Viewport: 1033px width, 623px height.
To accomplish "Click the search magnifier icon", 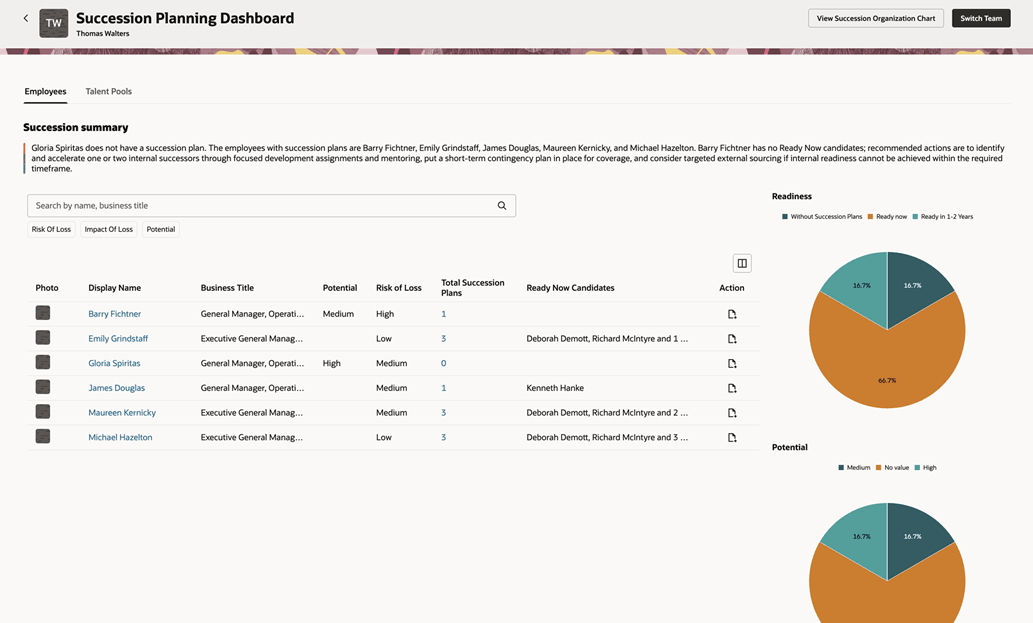I will [x=501, y=205].
